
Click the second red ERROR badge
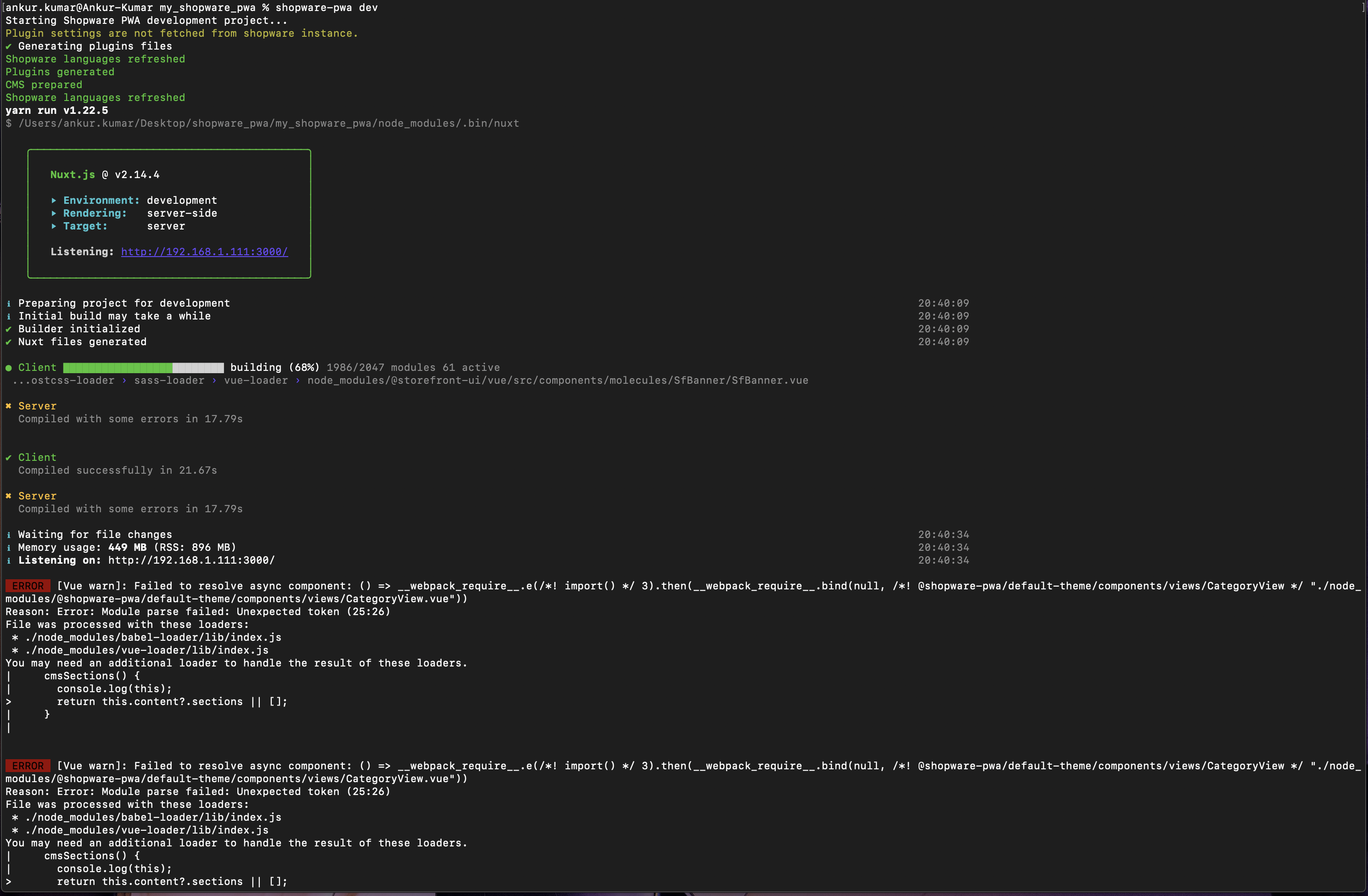click(28, 766)
